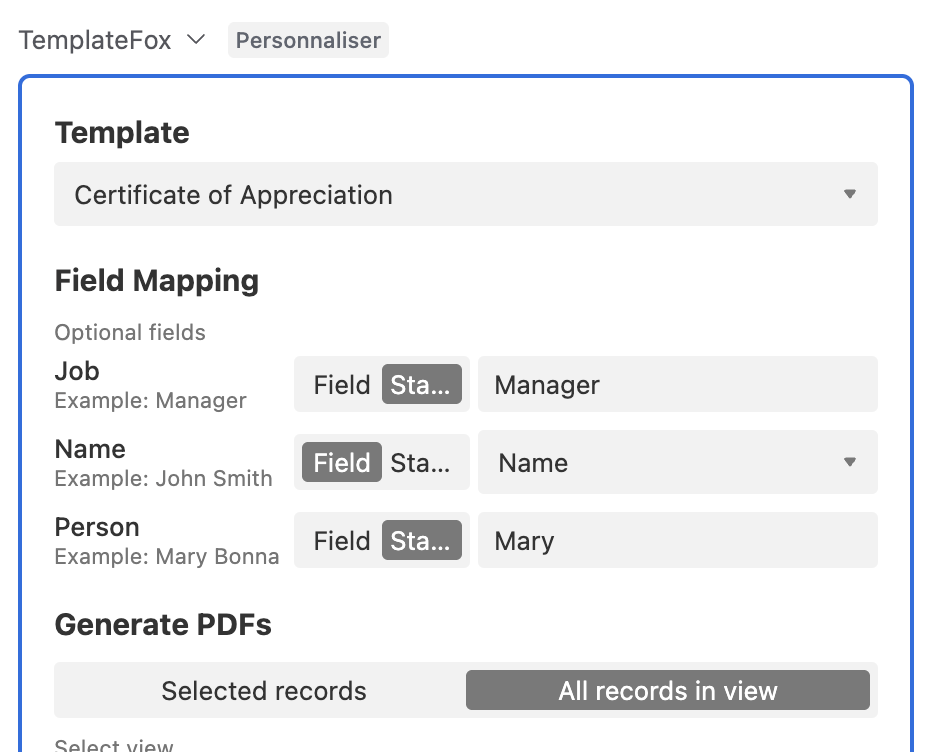932x752 pixels.
Task: Click the Mary static value field
Action: click(678, 540)
